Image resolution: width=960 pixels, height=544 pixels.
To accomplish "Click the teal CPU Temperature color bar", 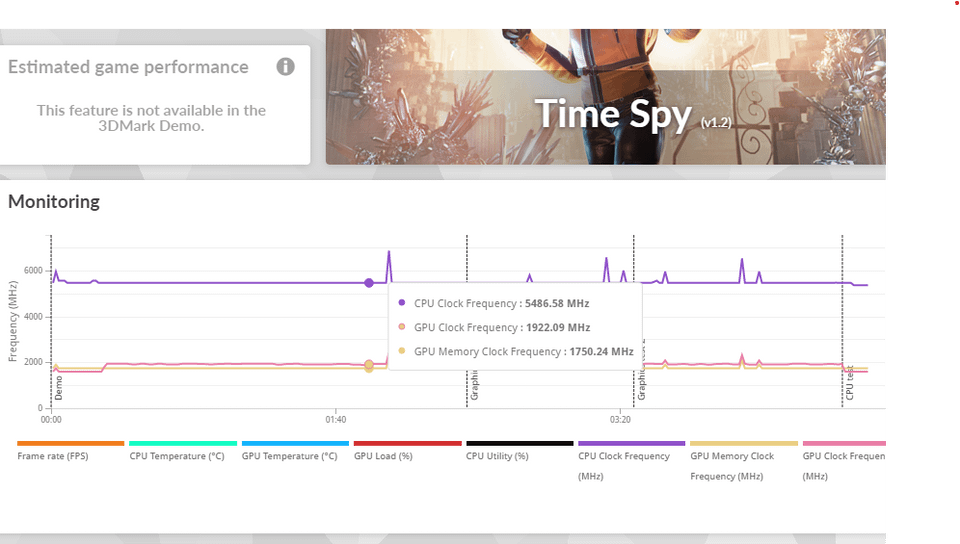I will [x=183, y=443].
